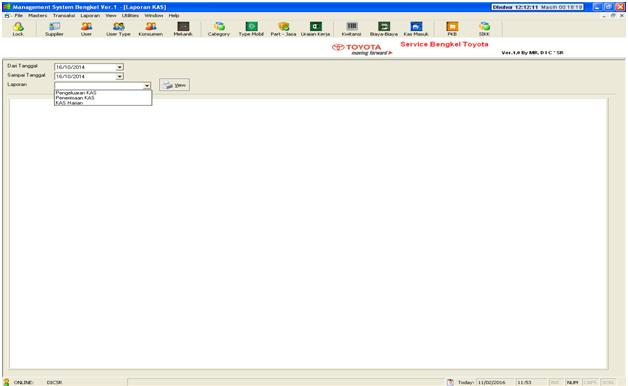Open the View menu
628x386 pixels.
[x=111, y=16]
